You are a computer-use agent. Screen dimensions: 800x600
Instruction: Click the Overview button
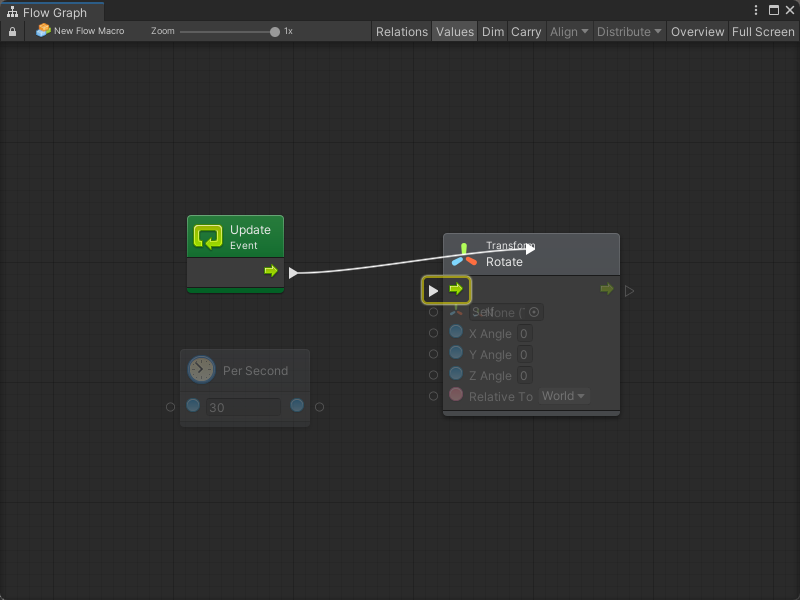point(697,32)
